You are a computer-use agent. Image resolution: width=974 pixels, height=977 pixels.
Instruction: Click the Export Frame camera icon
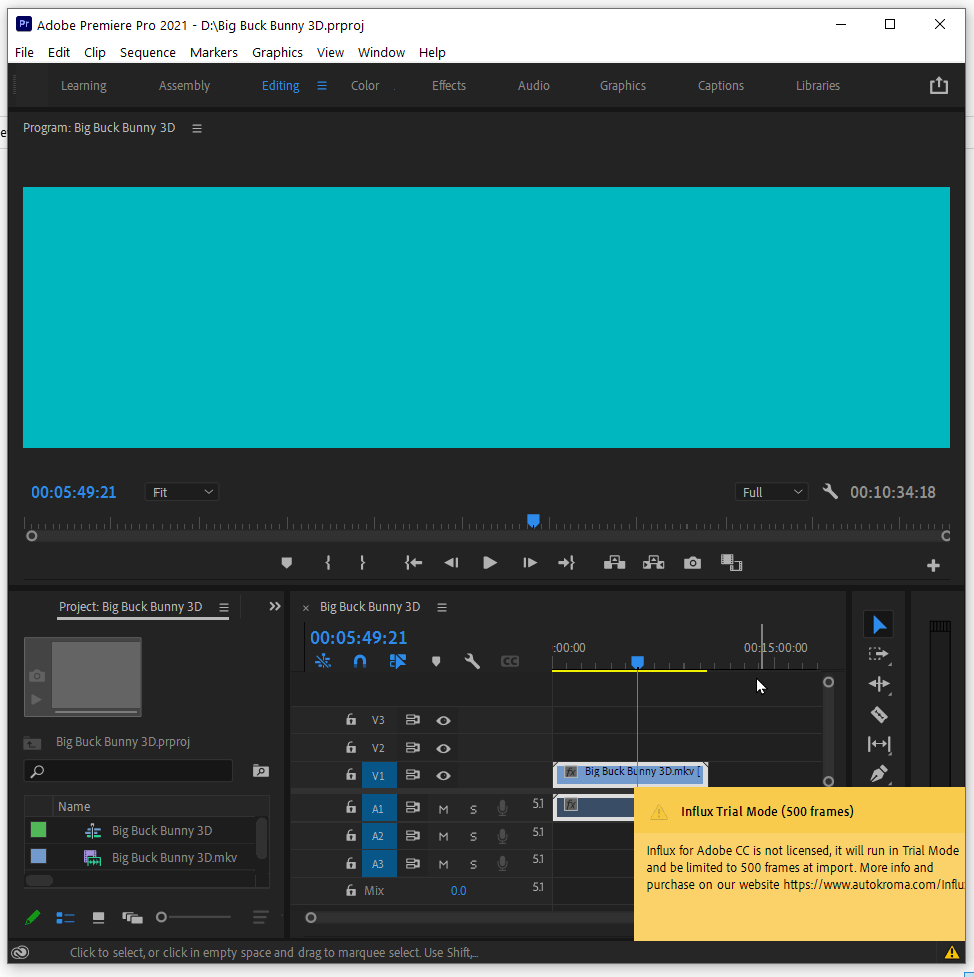[x=692, y=562]
